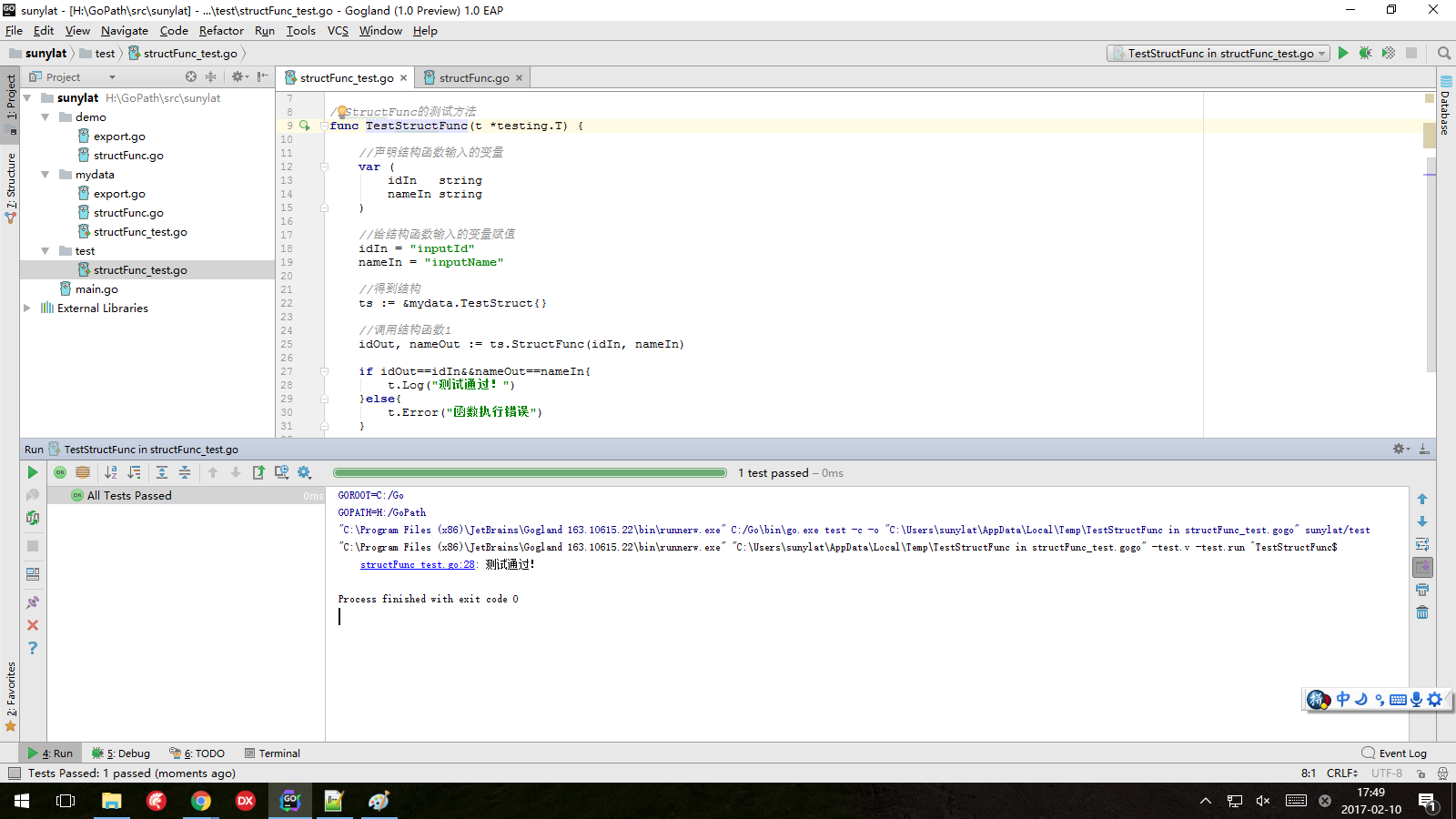Open the TODO tool window tab

point(197,753)
